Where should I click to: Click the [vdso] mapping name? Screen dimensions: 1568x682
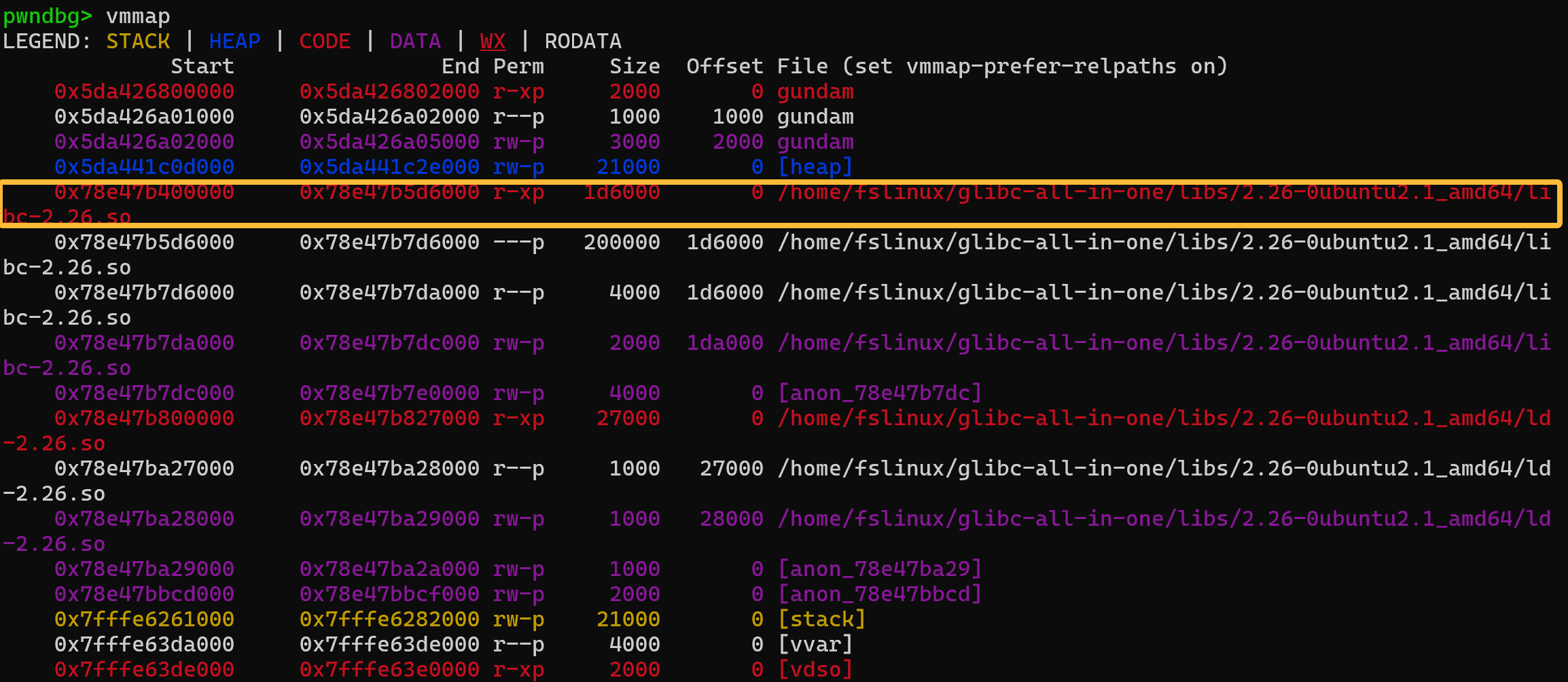click(x=815, y=670)
